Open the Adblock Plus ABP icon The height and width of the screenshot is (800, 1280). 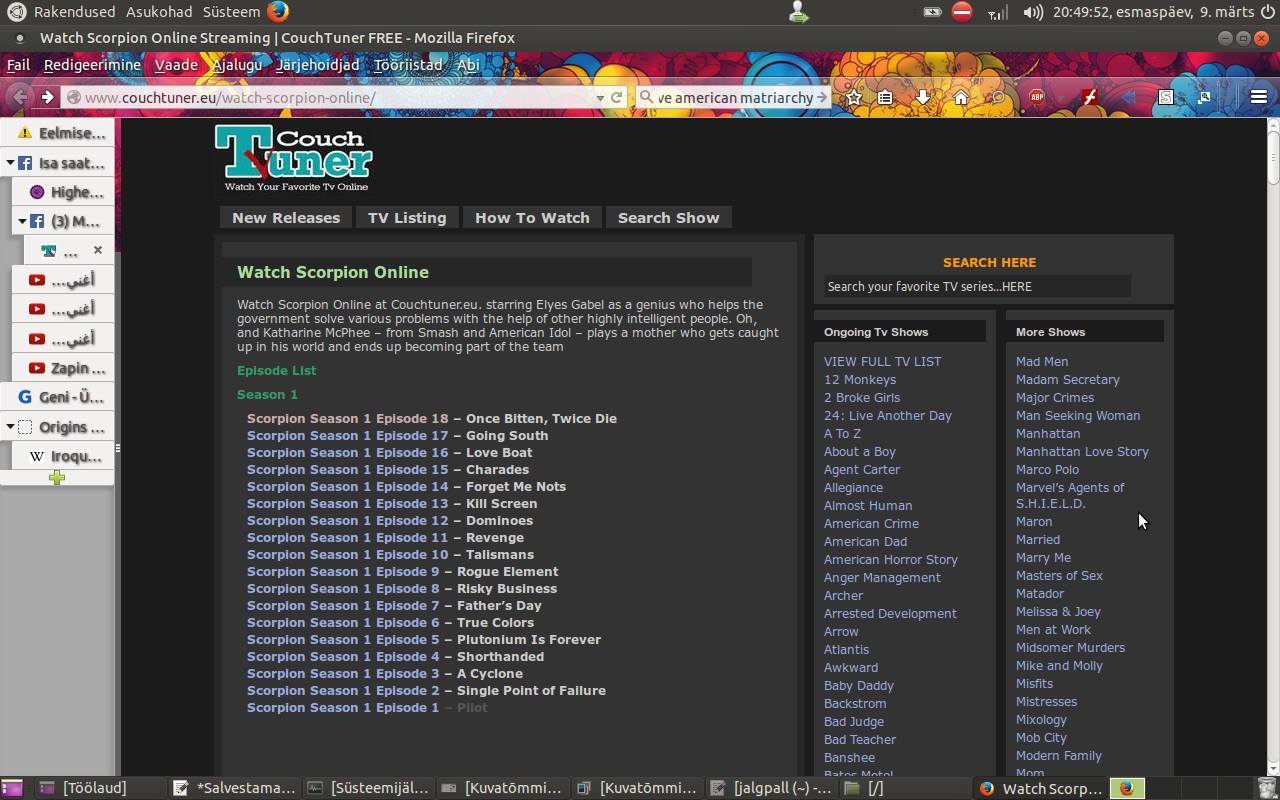(x=1037, y=97)
